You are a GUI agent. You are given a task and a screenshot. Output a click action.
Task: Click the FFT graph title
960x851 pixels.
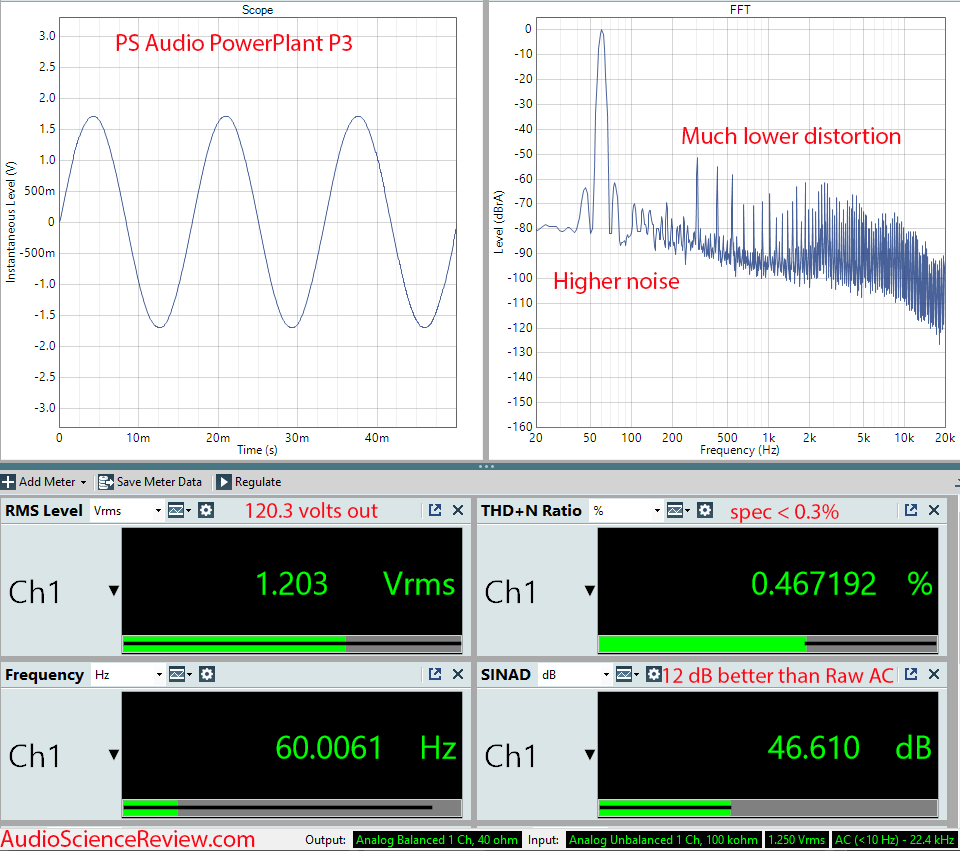(740, 10)
